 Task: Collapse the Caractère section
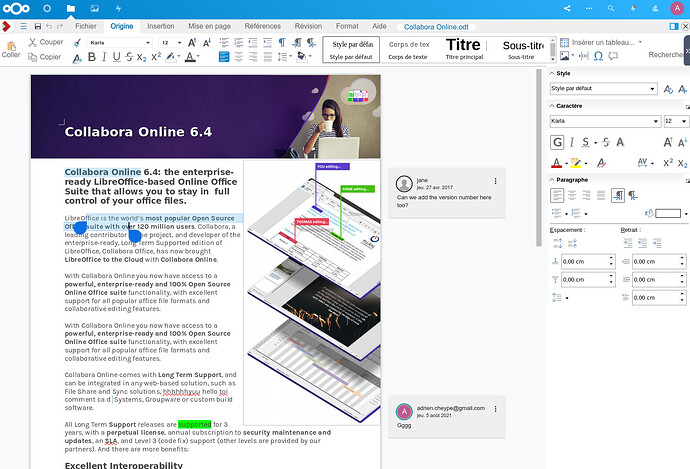point(552,106)
